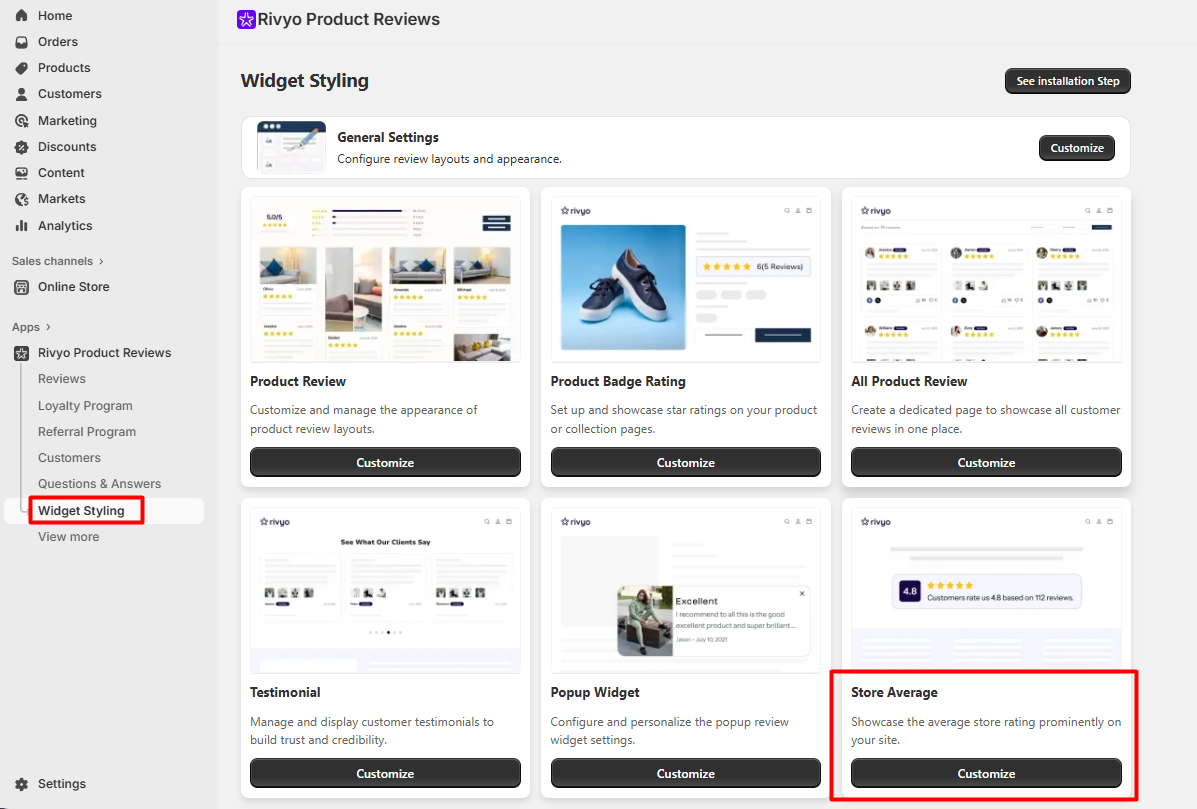Screen dimensions: 1197x809
Task: Open Discounts in the sidebar
Action: tap(67, 147)
